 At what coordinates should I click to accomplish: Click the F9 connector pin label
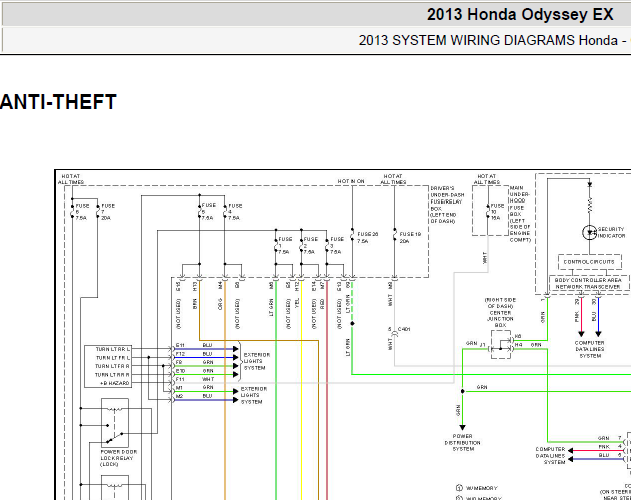coord(179,362)
